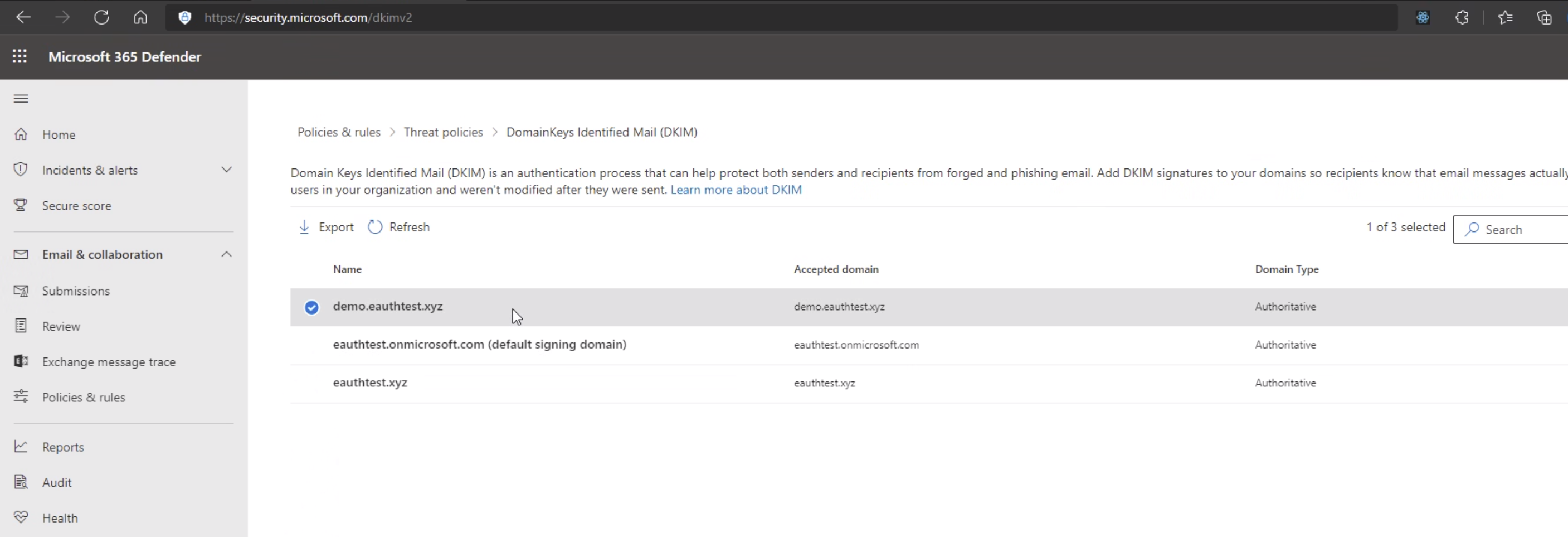Select Email & collaboration heading
The width and height of the screenshot is (1568, 537).
coord(103,254)
